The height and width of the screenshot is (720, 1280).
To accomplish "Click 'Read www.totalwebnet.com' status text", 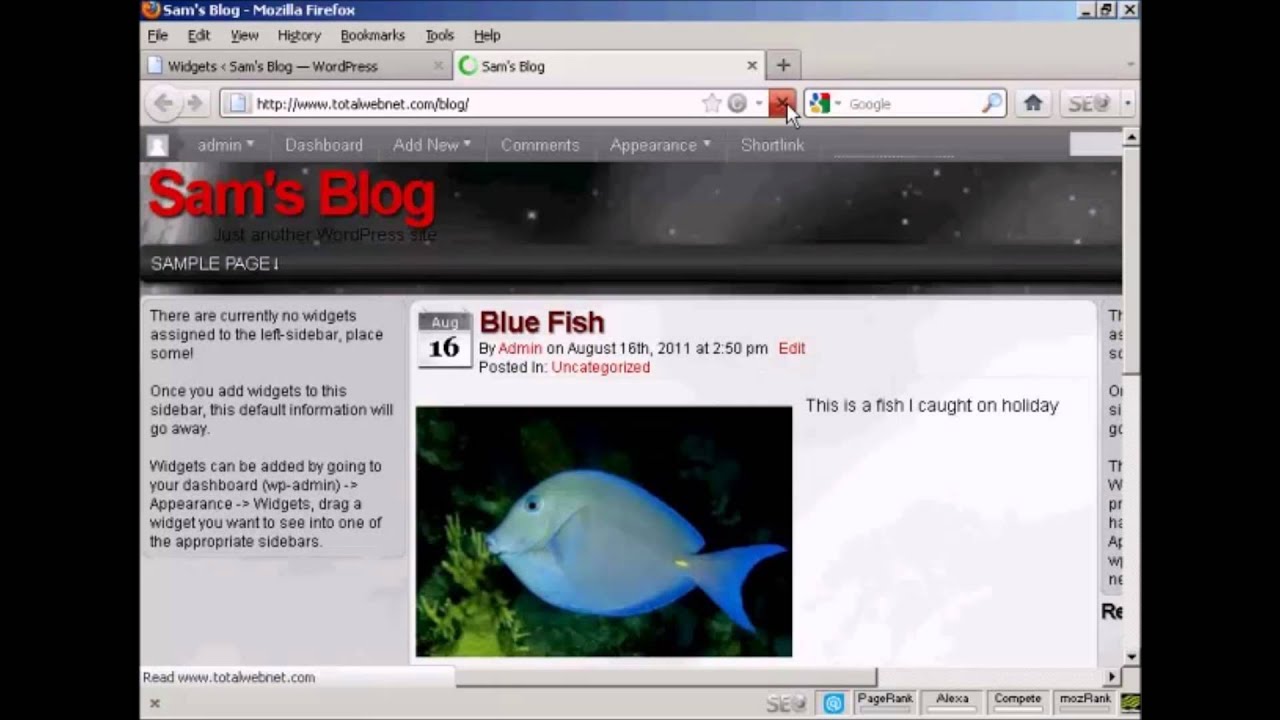I will tap(229, 677).
